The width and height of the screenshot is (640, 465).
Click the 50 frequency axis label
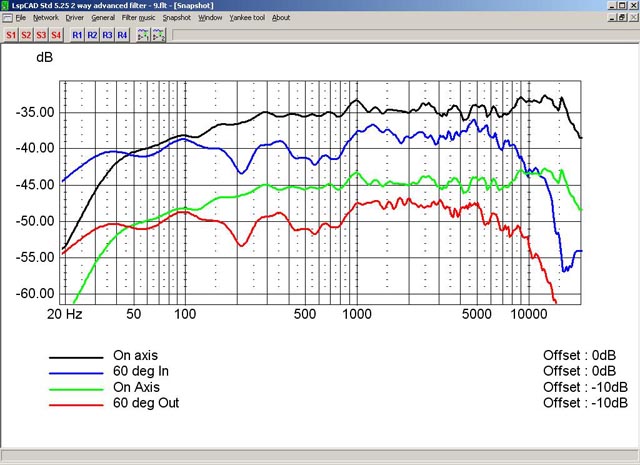(133, 314)
